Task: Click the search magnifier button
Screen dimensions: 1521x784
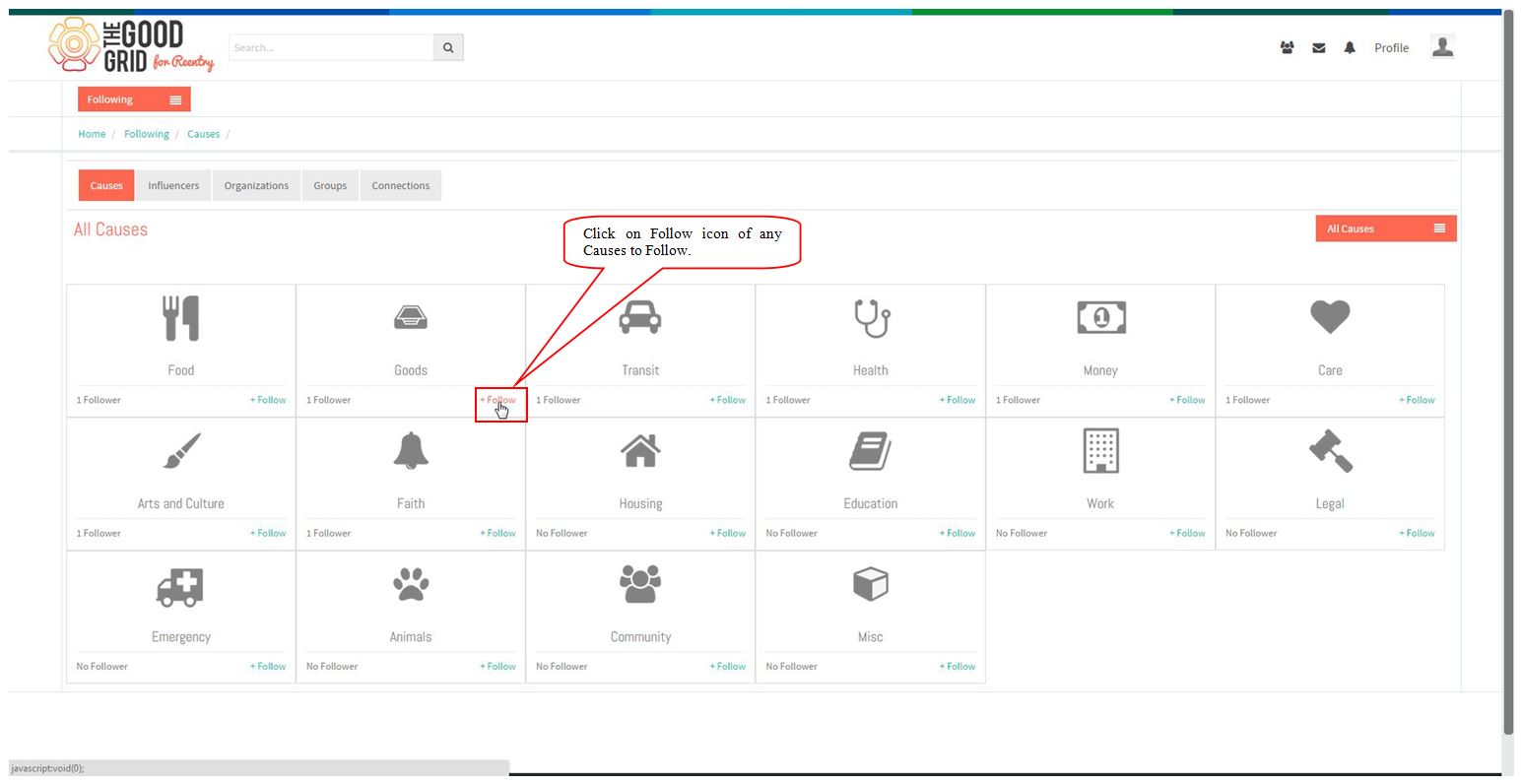Action: [x=448, y=47]
